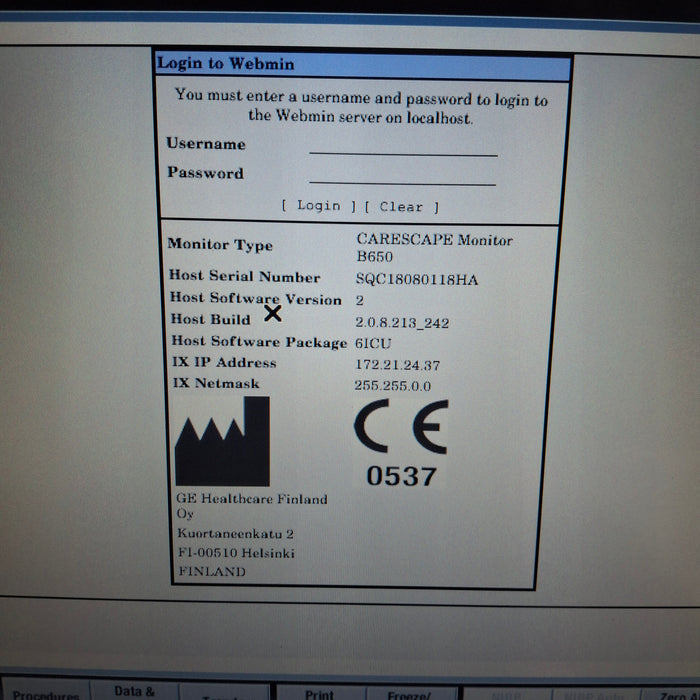Image resolution: width=700 pixels, height=700 pixels.
Task: Click the Username input field
Action: (x=402, y=146)
